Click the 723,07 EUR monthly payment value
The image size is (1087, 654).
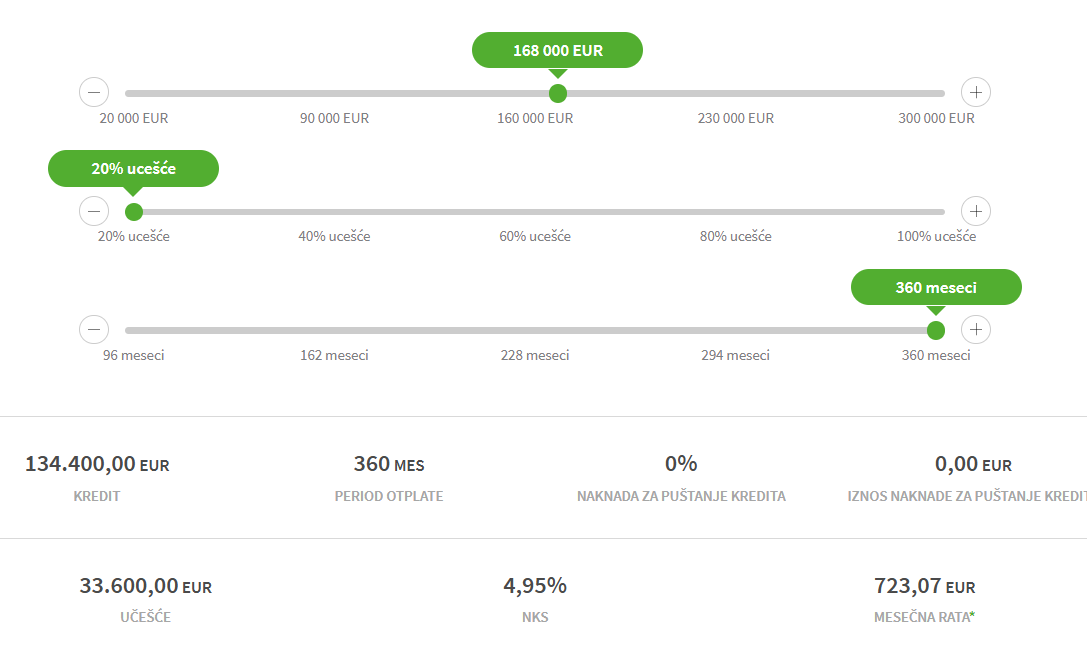(924, 586)
